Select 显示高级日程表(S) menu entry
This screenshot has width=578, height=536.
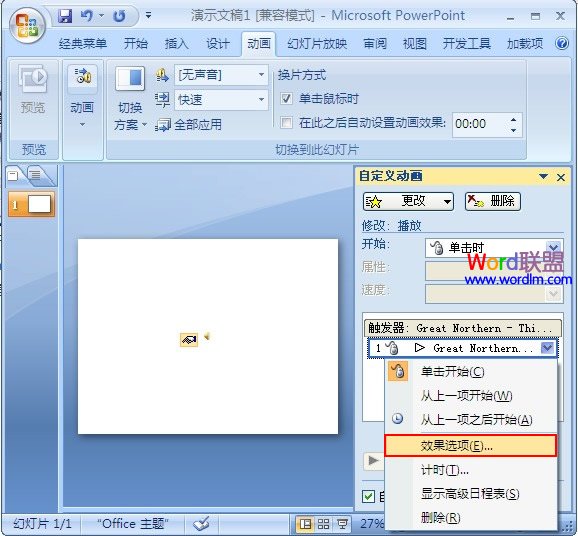(470, 494)
